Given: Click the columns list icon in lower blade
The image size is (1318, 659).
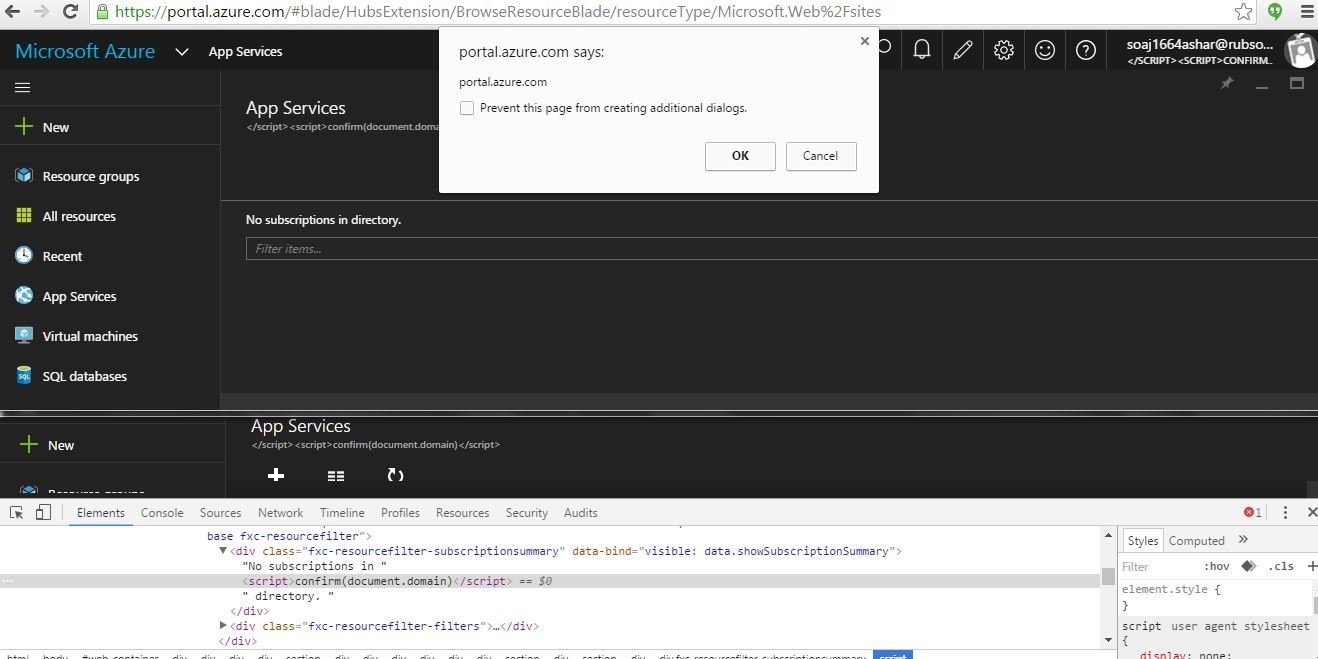Looking at the screenshot, I should click(336, 476).
